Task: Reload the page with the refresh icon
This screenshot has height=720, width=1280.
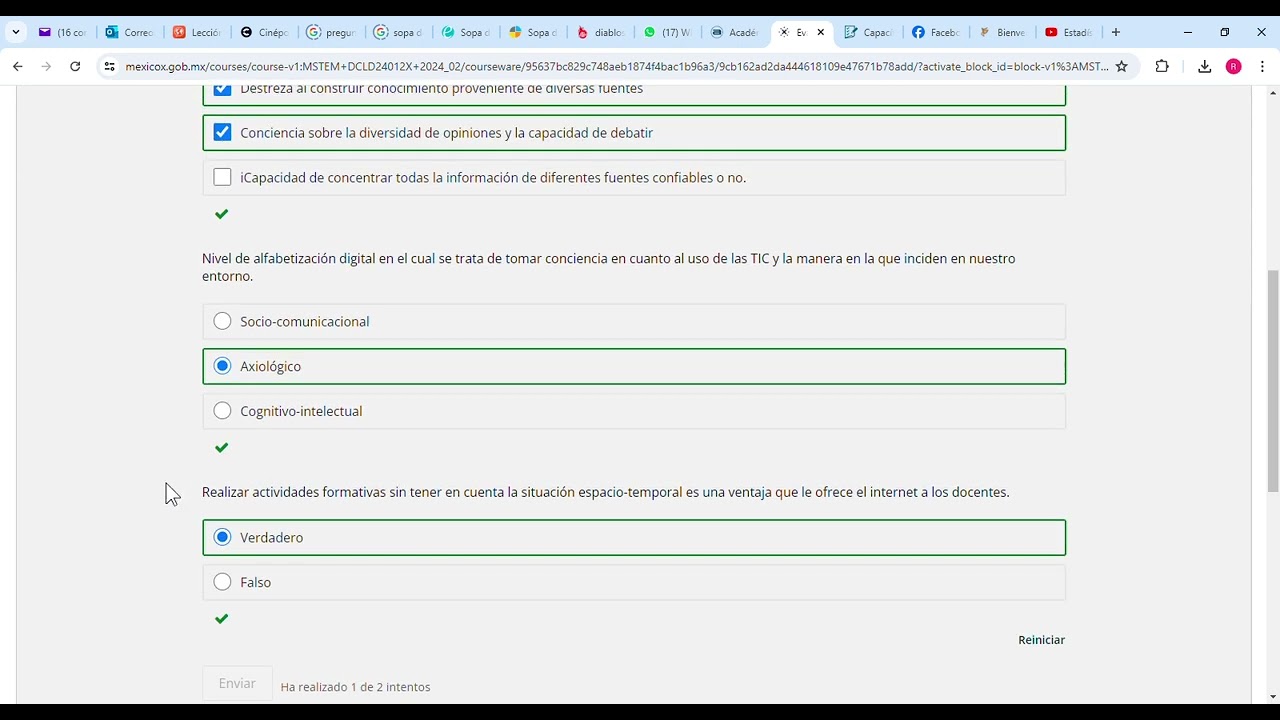Action: 75,67
